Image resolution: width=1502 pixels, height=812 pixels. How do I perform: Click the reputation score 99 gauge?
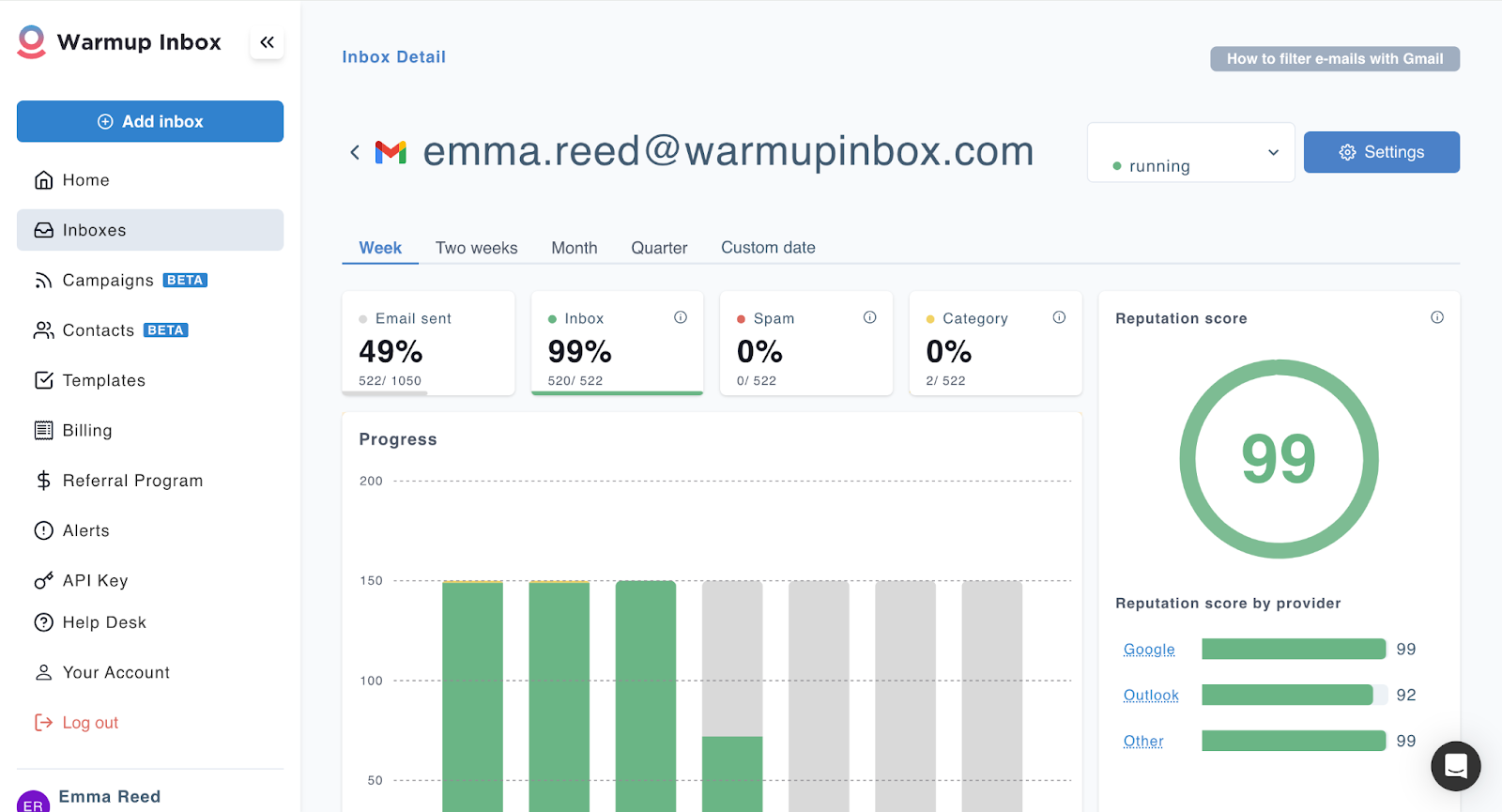[1279, 459]
